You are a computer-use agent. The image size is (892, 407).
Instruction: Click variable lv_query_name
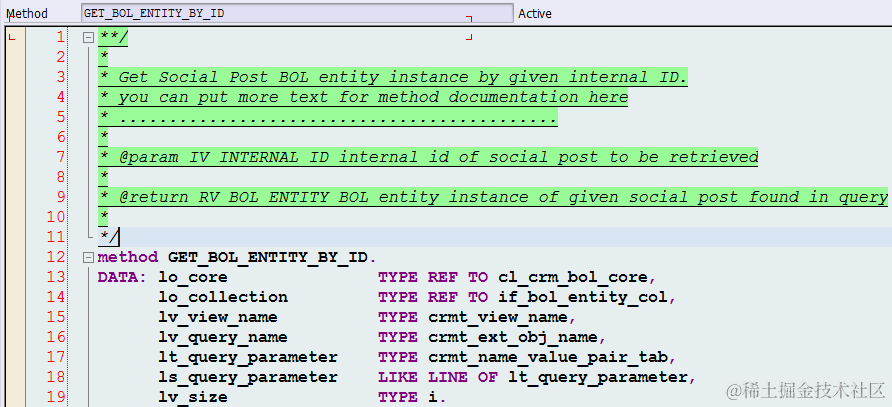coord(223,337)
